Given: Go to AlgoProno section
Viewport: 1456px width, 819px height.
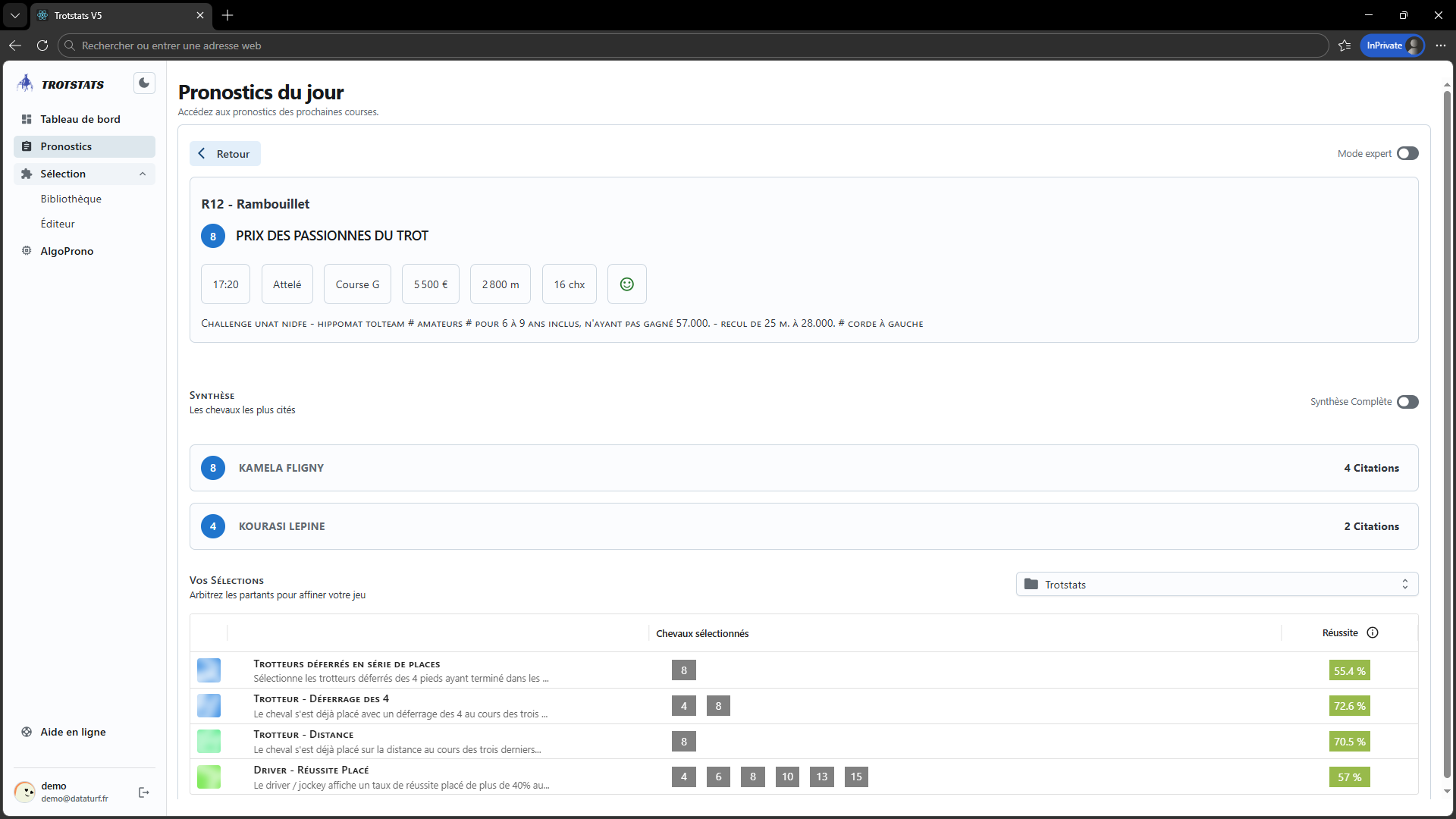Looking at the screenshot, I should tap(67, 251).
